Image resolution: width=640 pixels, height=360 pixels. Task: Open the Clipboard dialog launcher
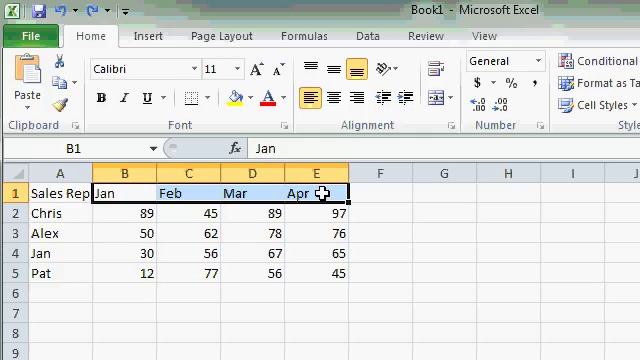point(75,126)
